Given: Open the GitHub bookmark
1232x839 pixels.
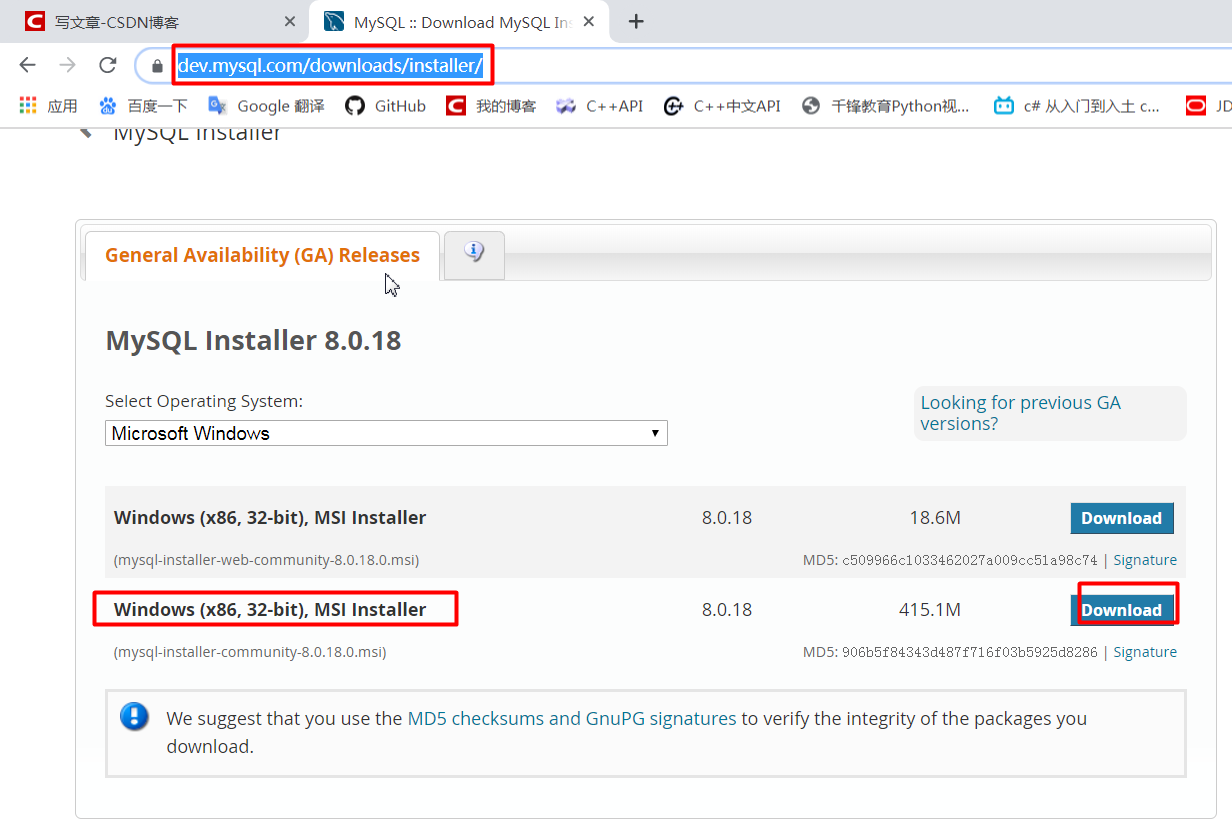Looking at the screenshot, I should click(386, 106).
